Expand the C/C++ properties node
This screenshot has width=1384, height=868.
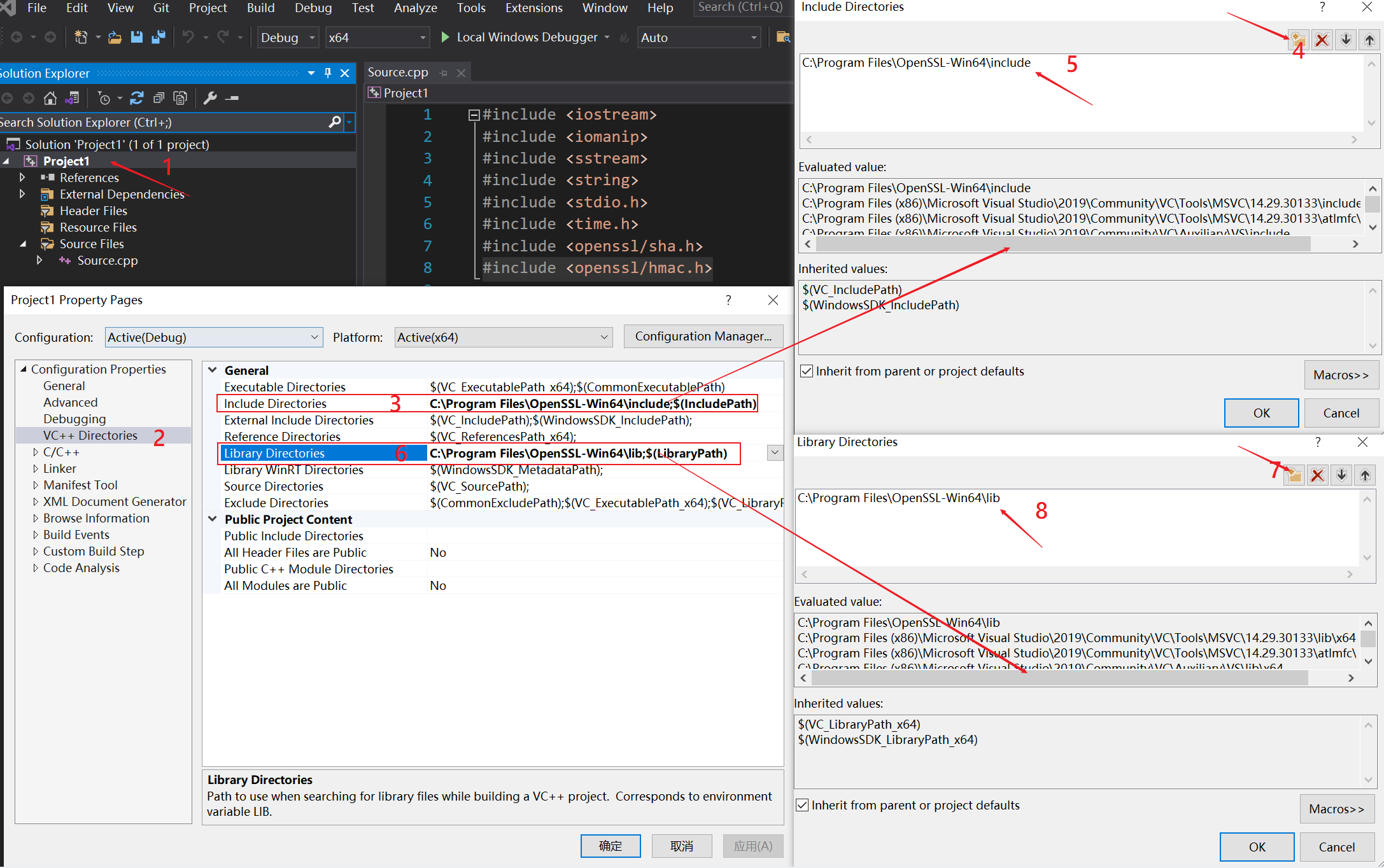[36, 452]
